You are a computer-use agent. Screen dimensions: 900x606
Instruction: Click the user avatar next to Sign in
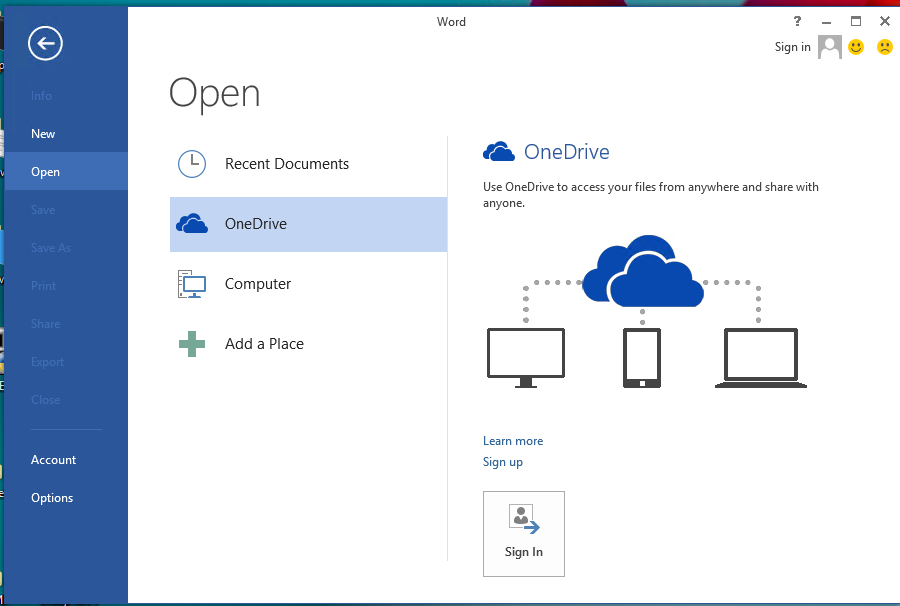click(829, 46)
